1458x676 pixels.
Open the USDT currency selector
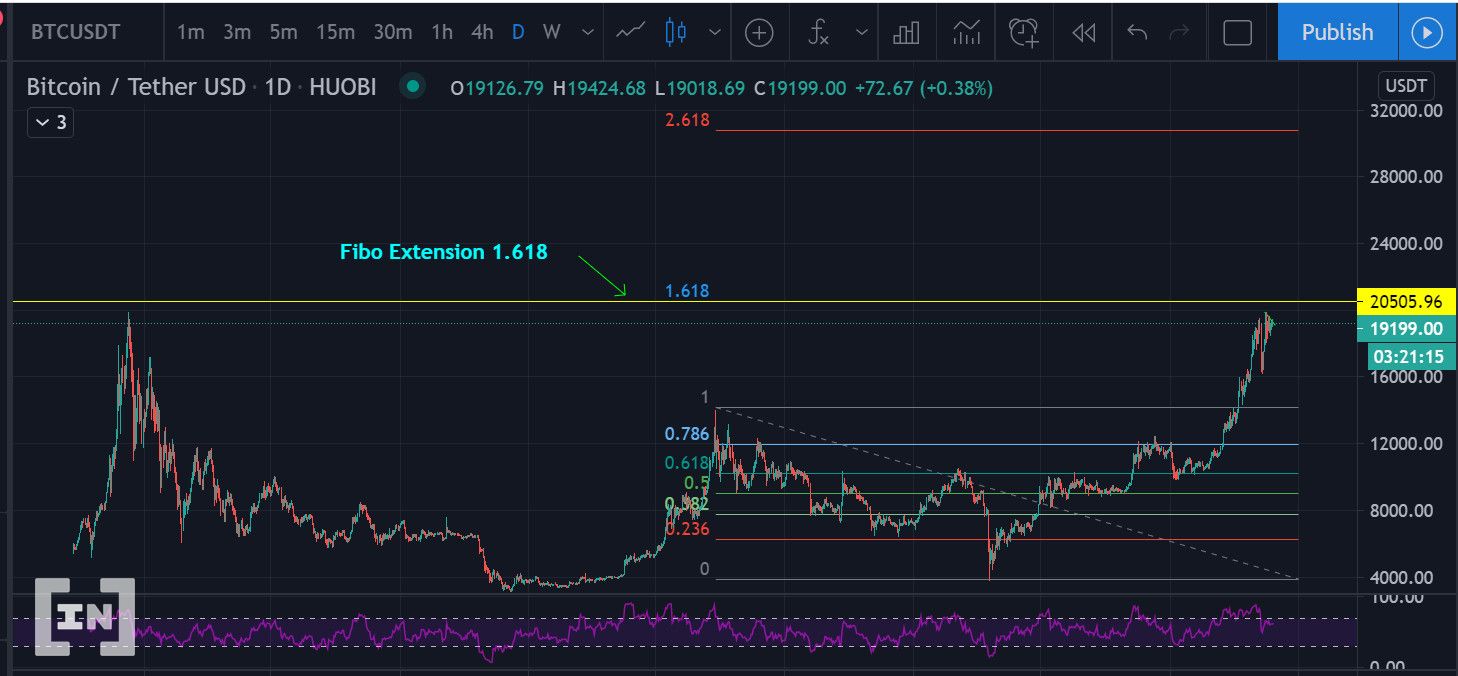coord(1405,86)
